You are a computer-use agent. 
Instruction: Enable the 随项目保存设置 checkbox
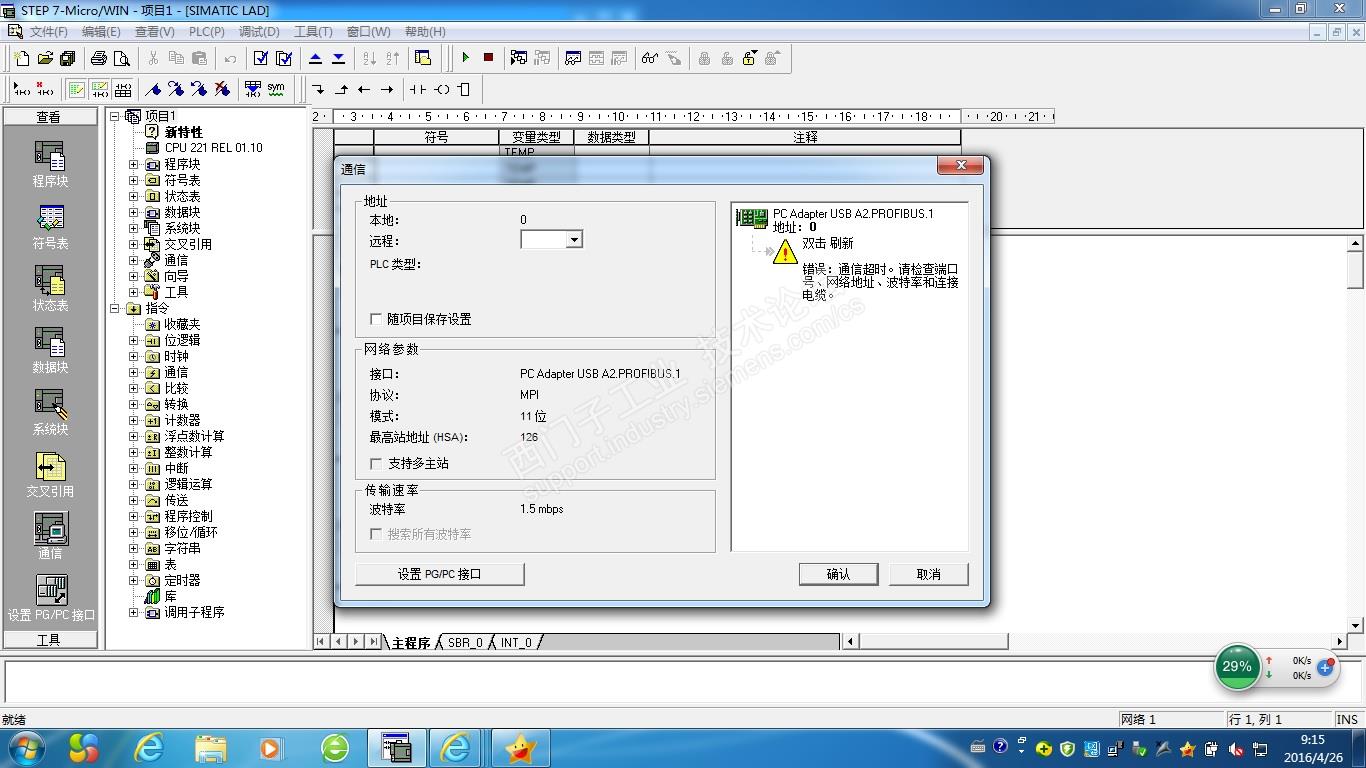(x=376, y=319)
